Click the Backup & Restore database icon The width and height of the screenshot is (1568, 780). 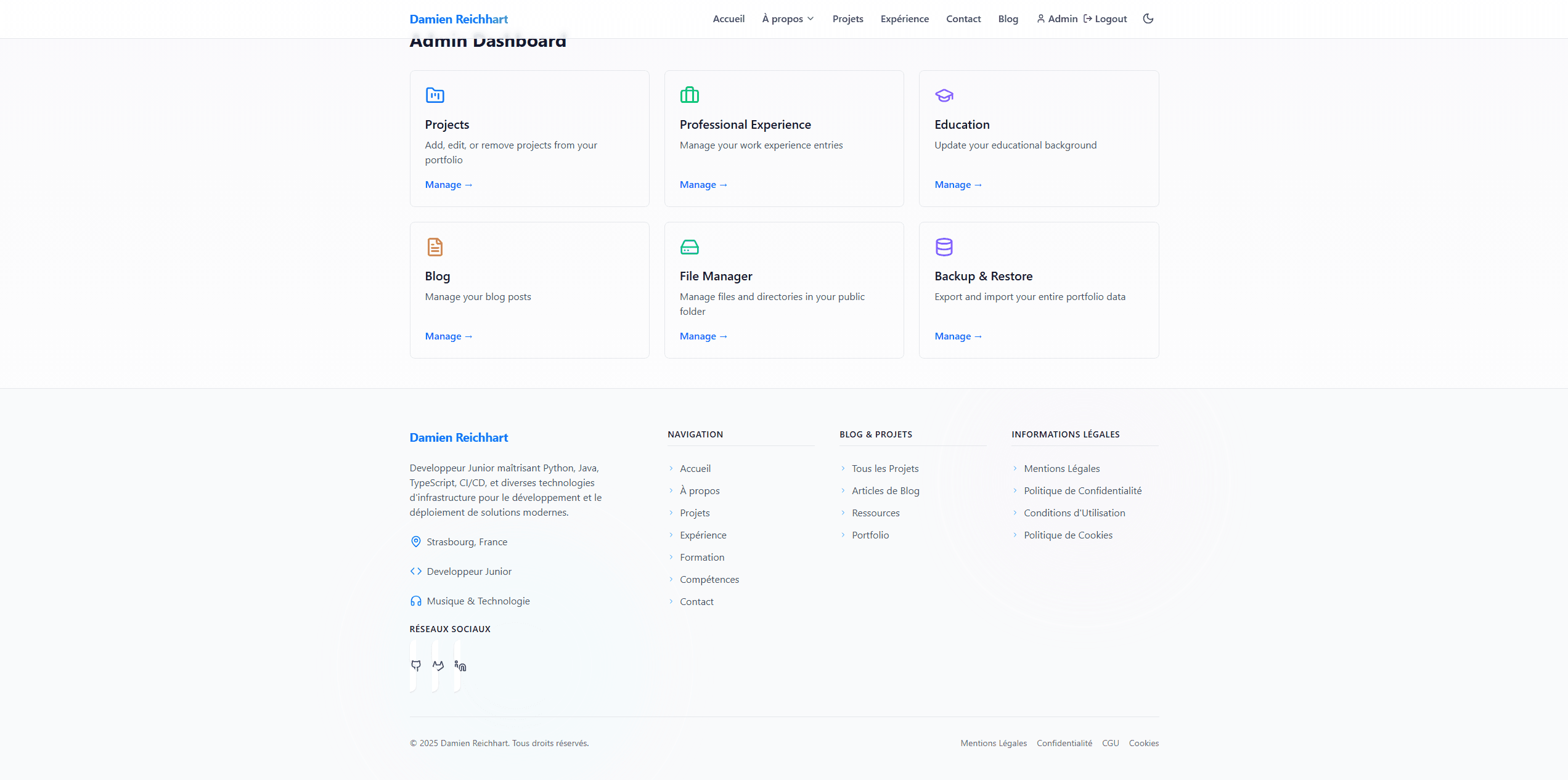[944, 246]
